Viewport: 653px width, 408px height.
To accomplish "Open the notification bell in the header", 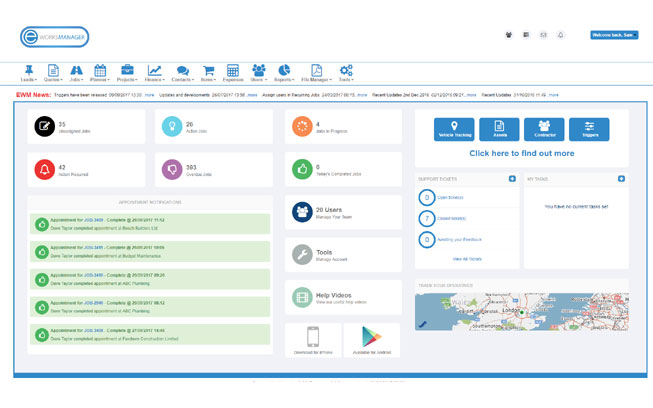I will (560, 35).
